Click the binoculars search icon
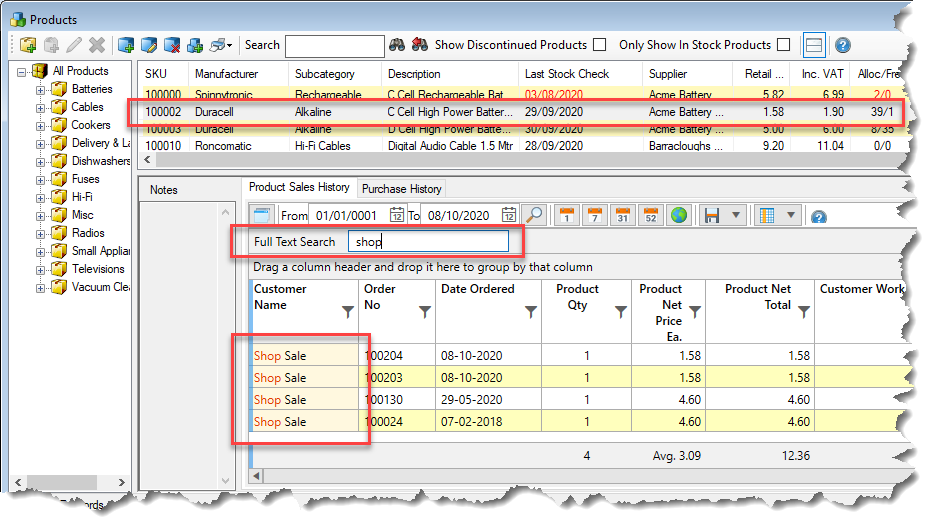The height and width of the screenshot is (532, 938). (x=397, y=45)
